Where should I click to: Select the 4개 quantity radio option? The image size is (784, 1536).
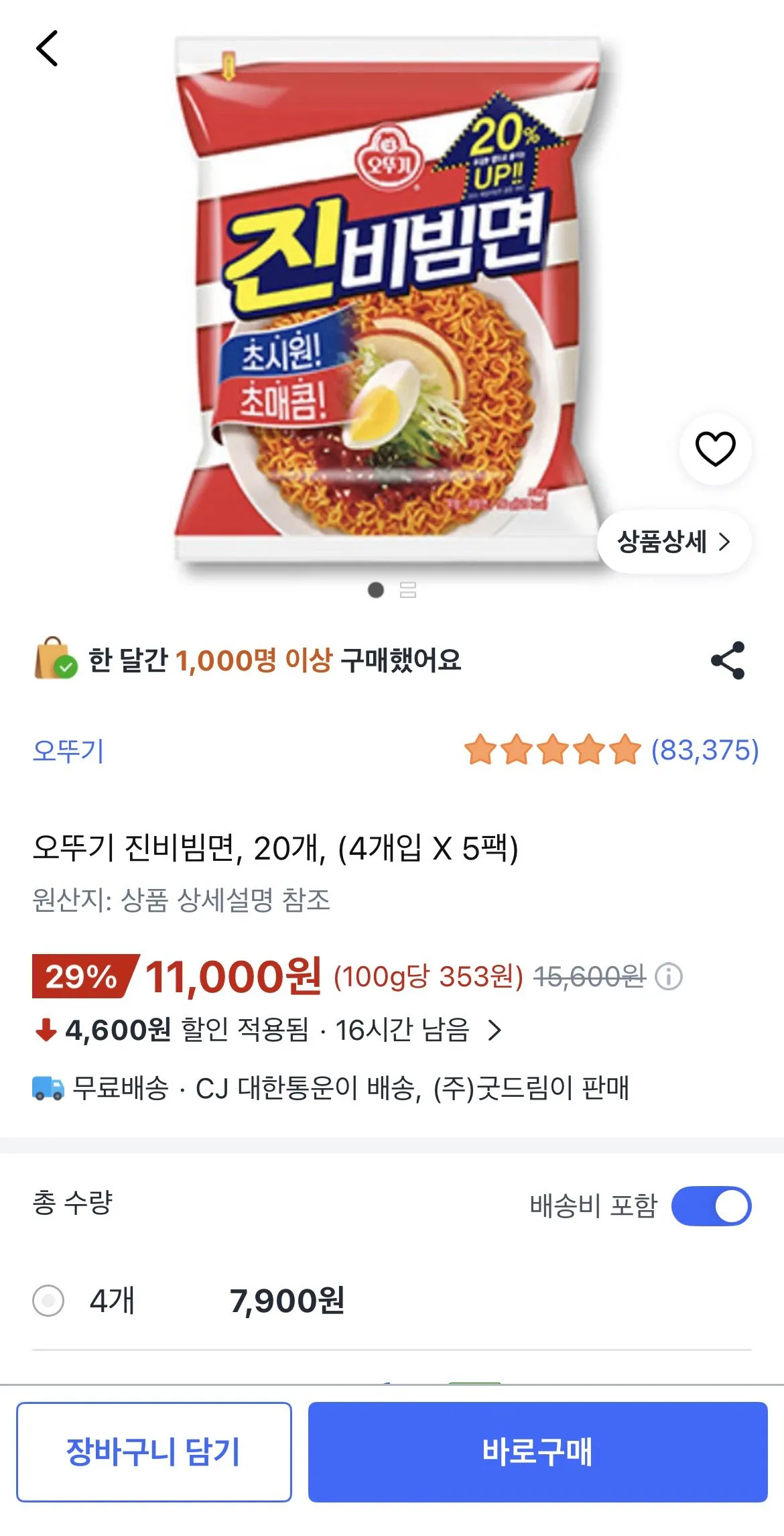click(48, 1301)
